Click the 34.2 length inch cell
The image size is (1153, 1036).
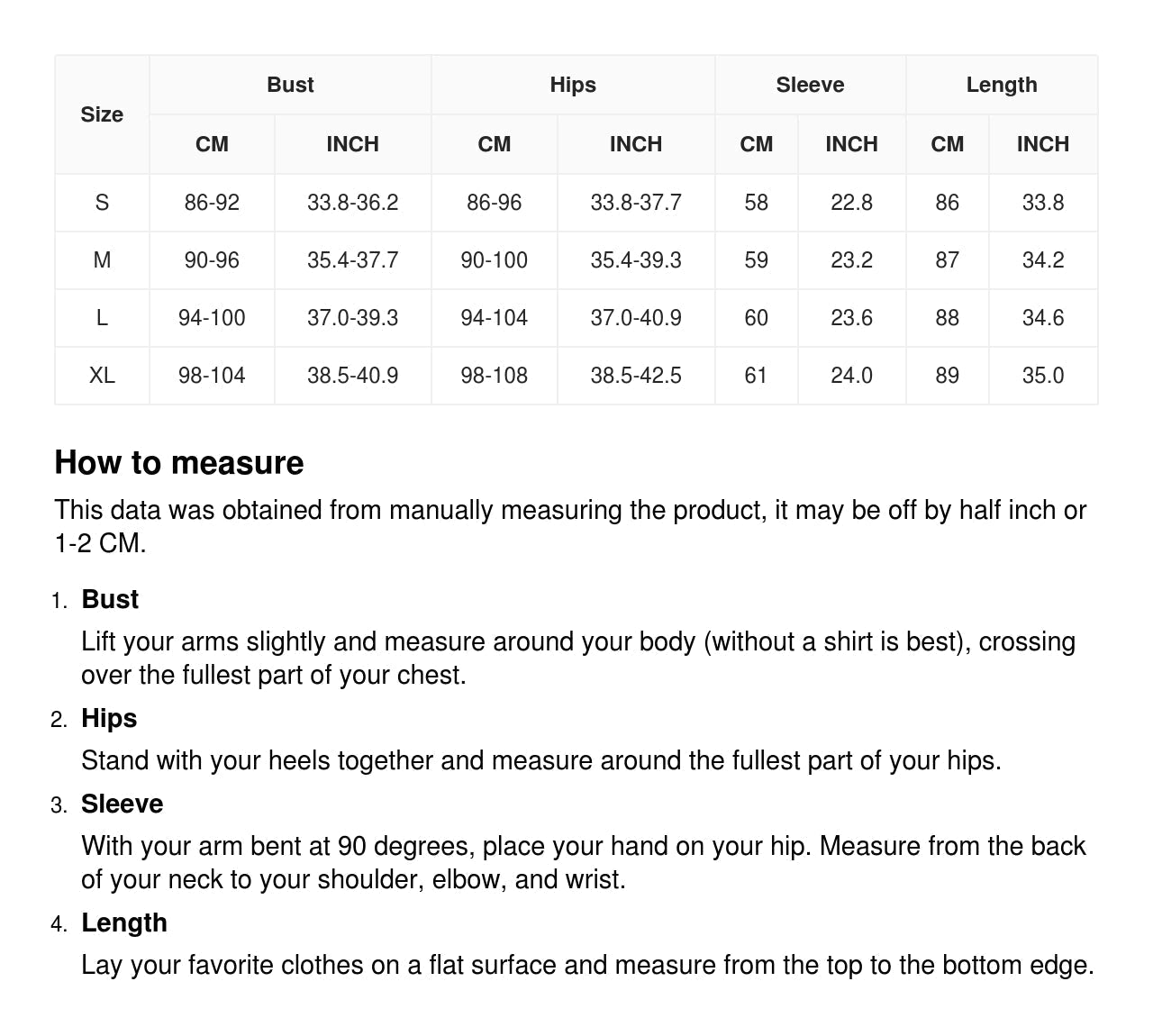point(1042,260)
